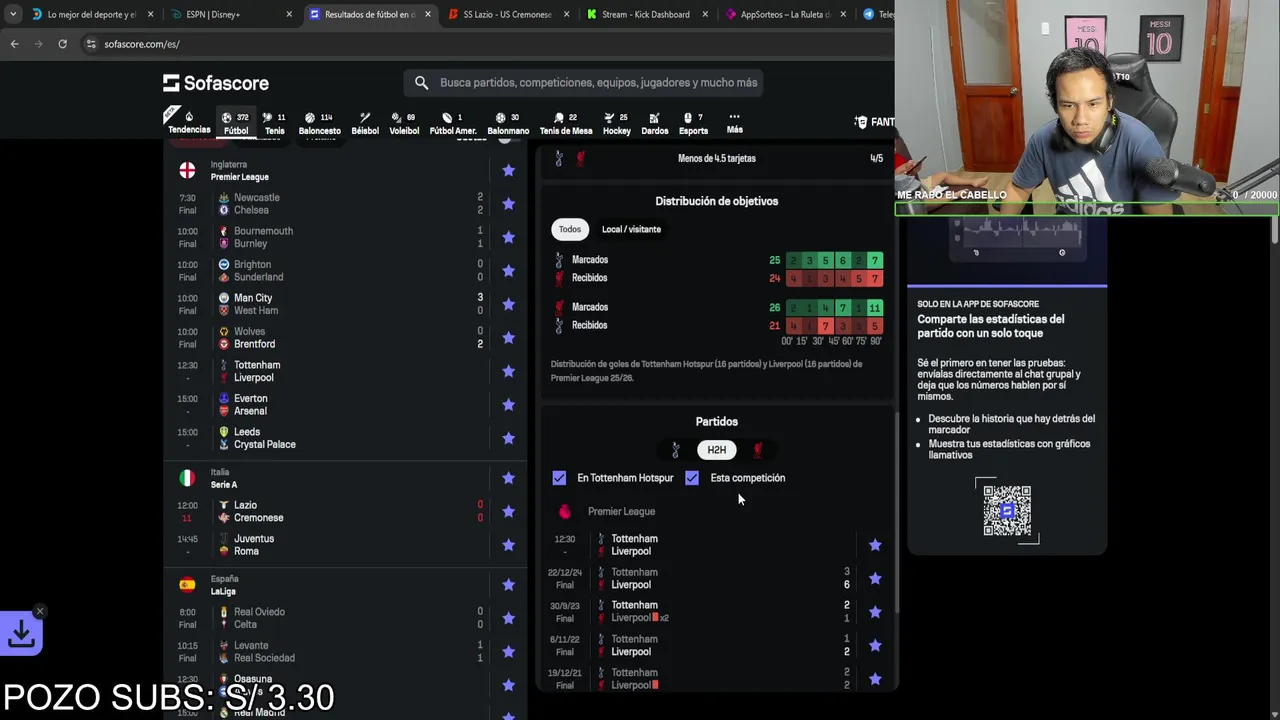
Task: Select the Balonmano sport icon
Action: coord(508,123)
